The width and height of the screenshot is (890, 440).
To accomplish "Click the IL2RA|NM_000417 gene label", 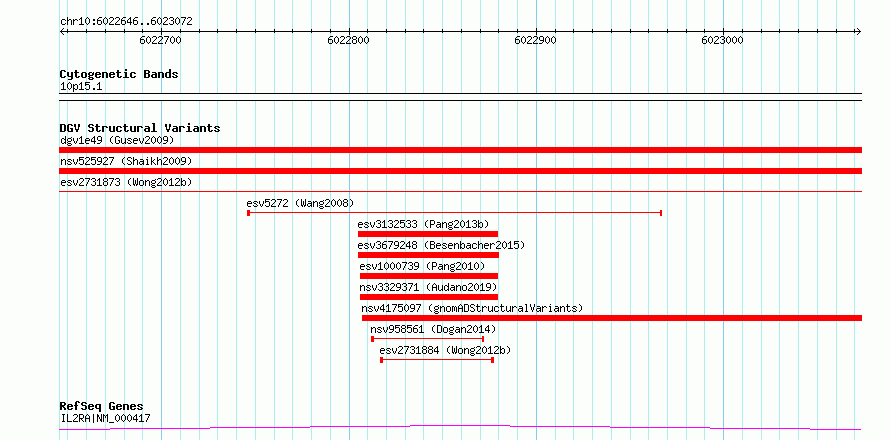I will 105,420.
